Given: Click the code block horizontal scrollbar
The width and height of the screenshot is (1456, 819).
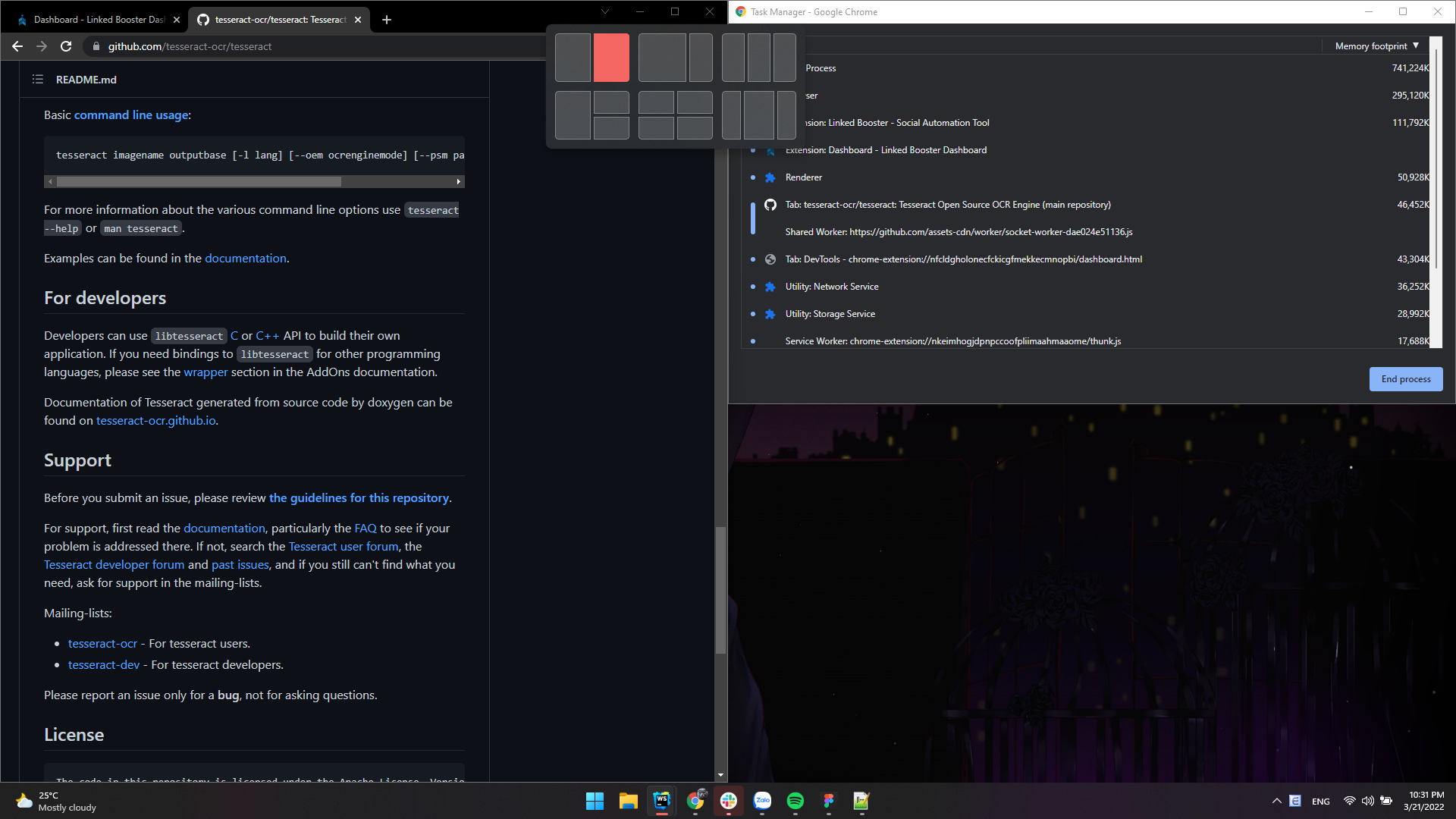Looking at the screenshot, I should [199, 182].
